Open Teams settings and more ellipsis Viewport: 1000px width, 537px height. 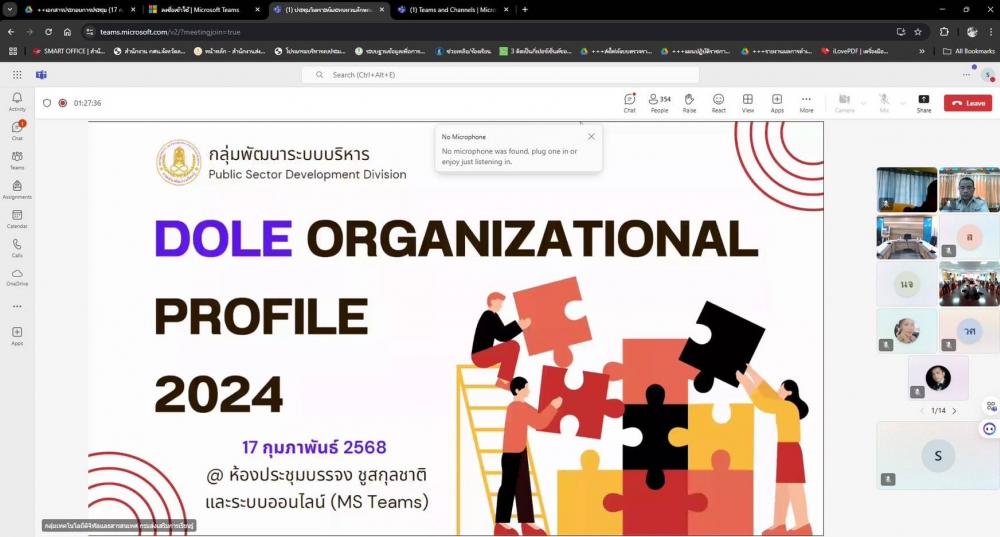pos(966,75)
